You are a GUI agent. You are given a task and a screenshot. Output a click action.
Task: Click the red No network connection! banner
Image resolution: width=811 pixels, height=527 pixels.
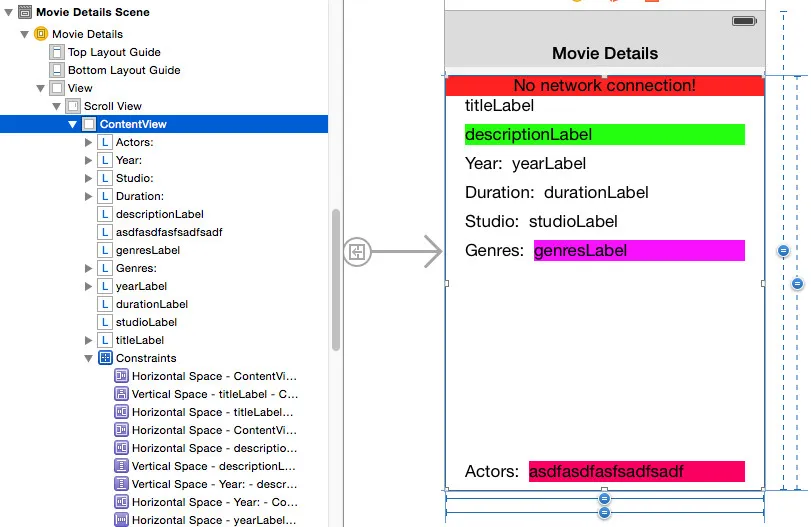[605, 85]
